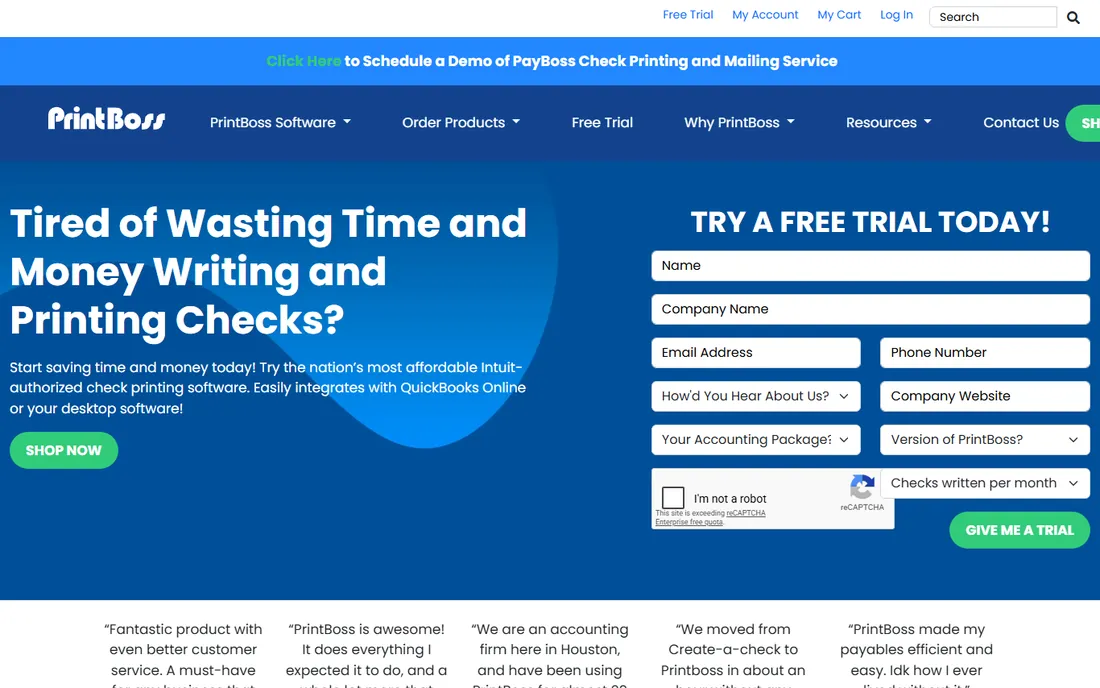Submit with GIVE ME A TRIAL button
Screen dimensions: 1100x688
click(1019, 530)
